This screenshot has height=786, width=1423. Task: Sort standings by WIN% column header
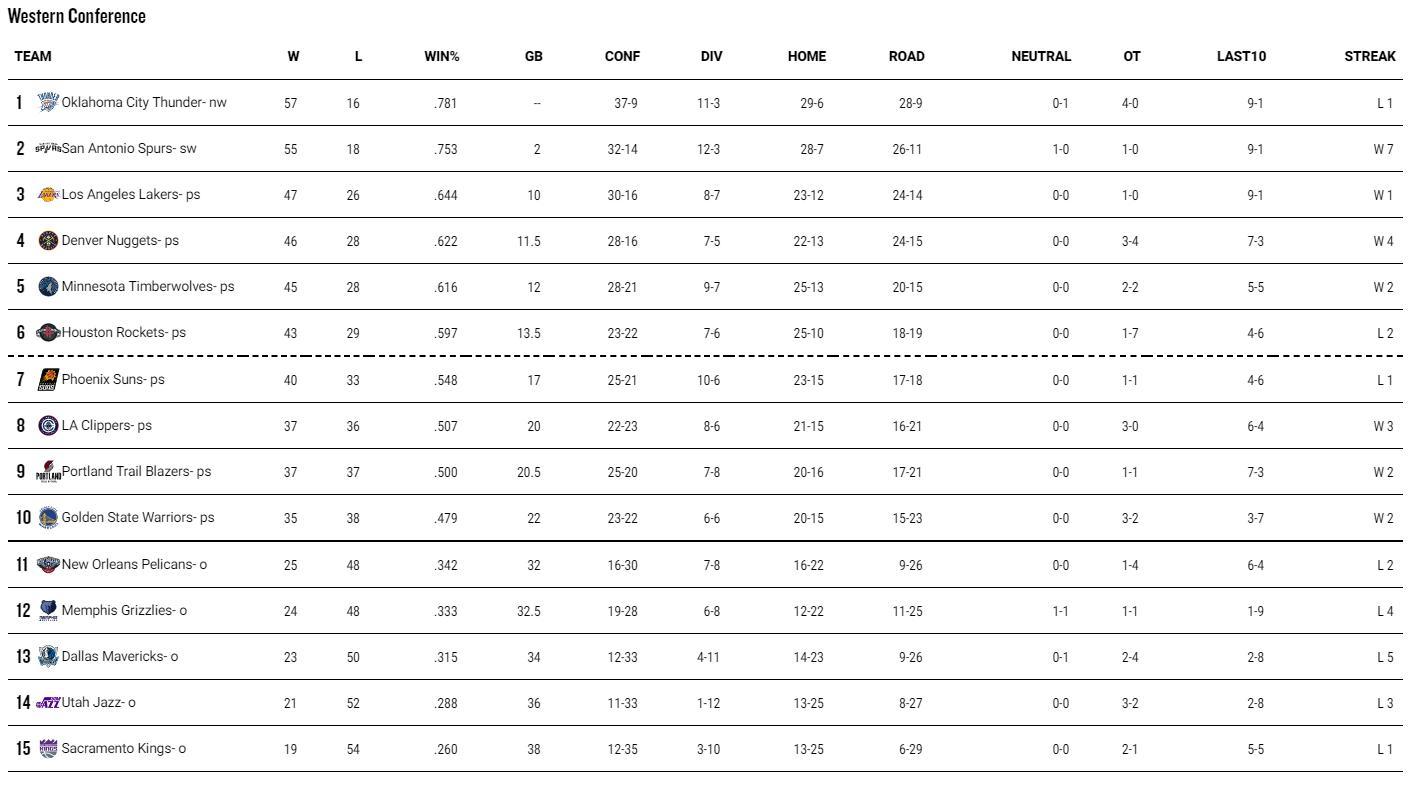[x=441, y=57]
